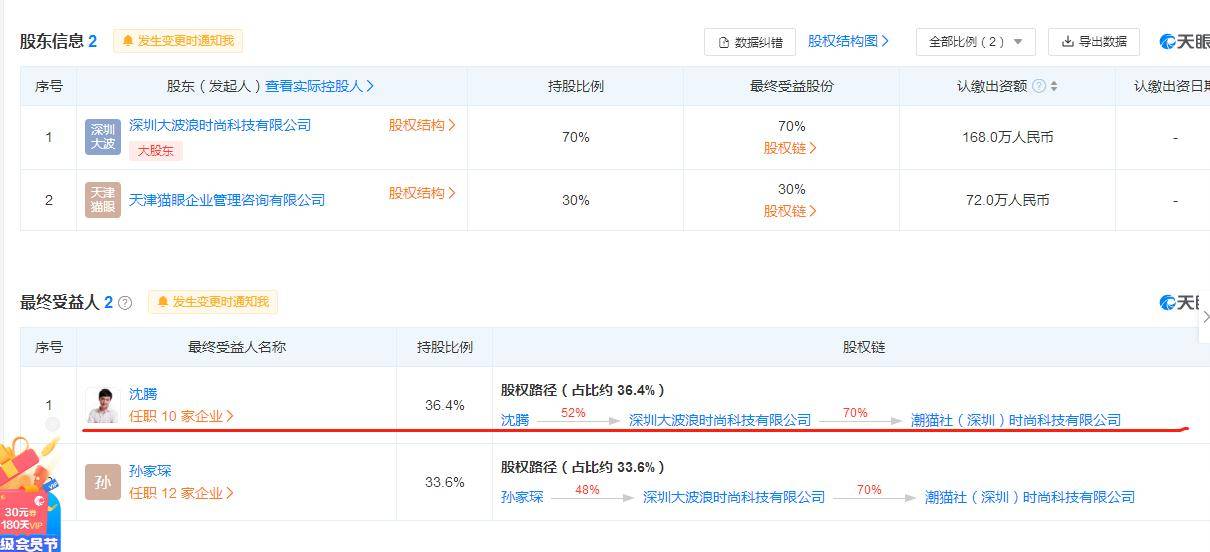Viewport: 1210px width, 552px height.
Task: Click 沈腾 in the 36.4% equity path
Action: tap(515, 420)
